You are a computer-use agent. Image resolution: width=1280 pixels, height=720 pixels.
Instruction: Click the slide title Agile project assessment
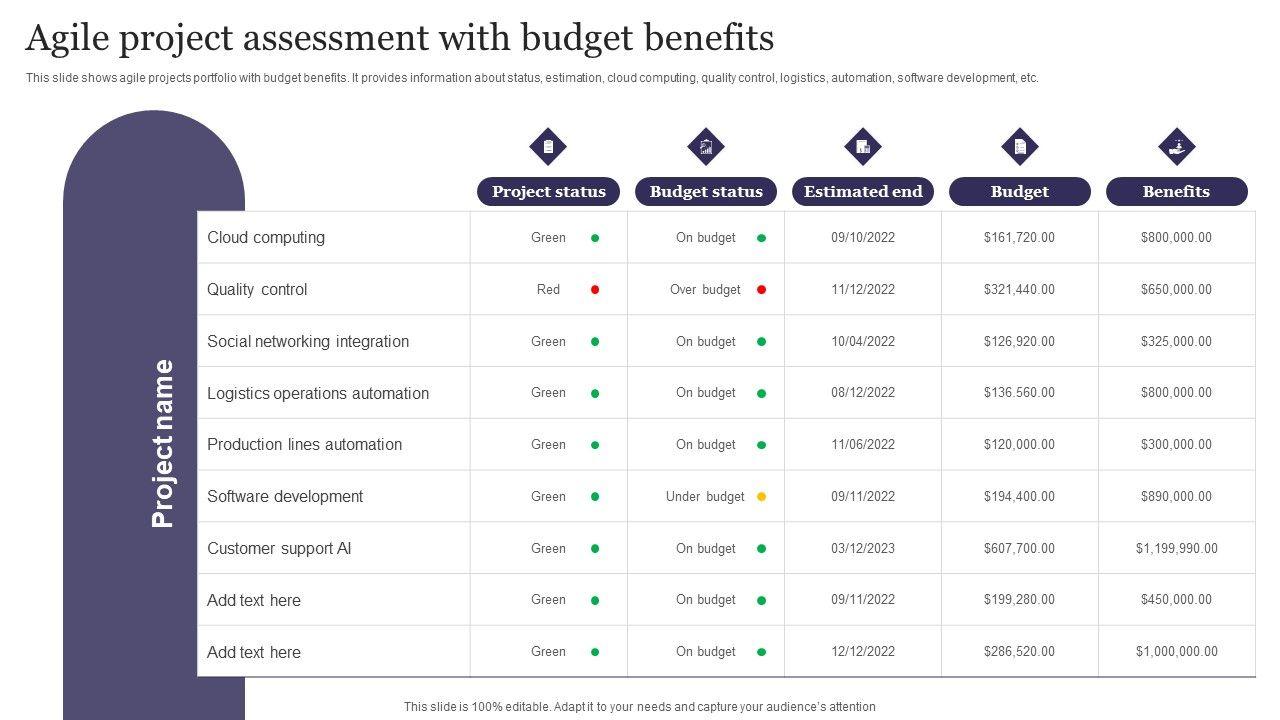(x=399, y=38)
